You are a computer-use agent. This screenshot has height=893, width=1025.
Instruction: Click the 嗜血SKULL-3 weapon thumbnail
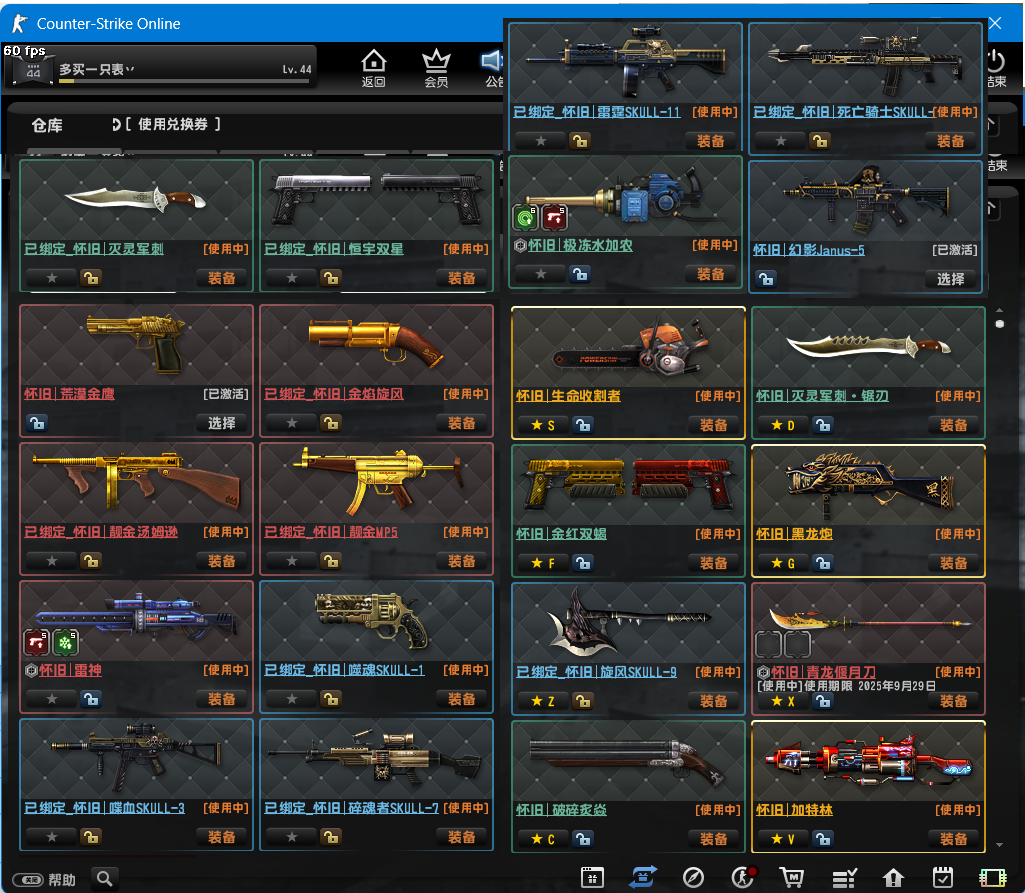coord(136,758)
